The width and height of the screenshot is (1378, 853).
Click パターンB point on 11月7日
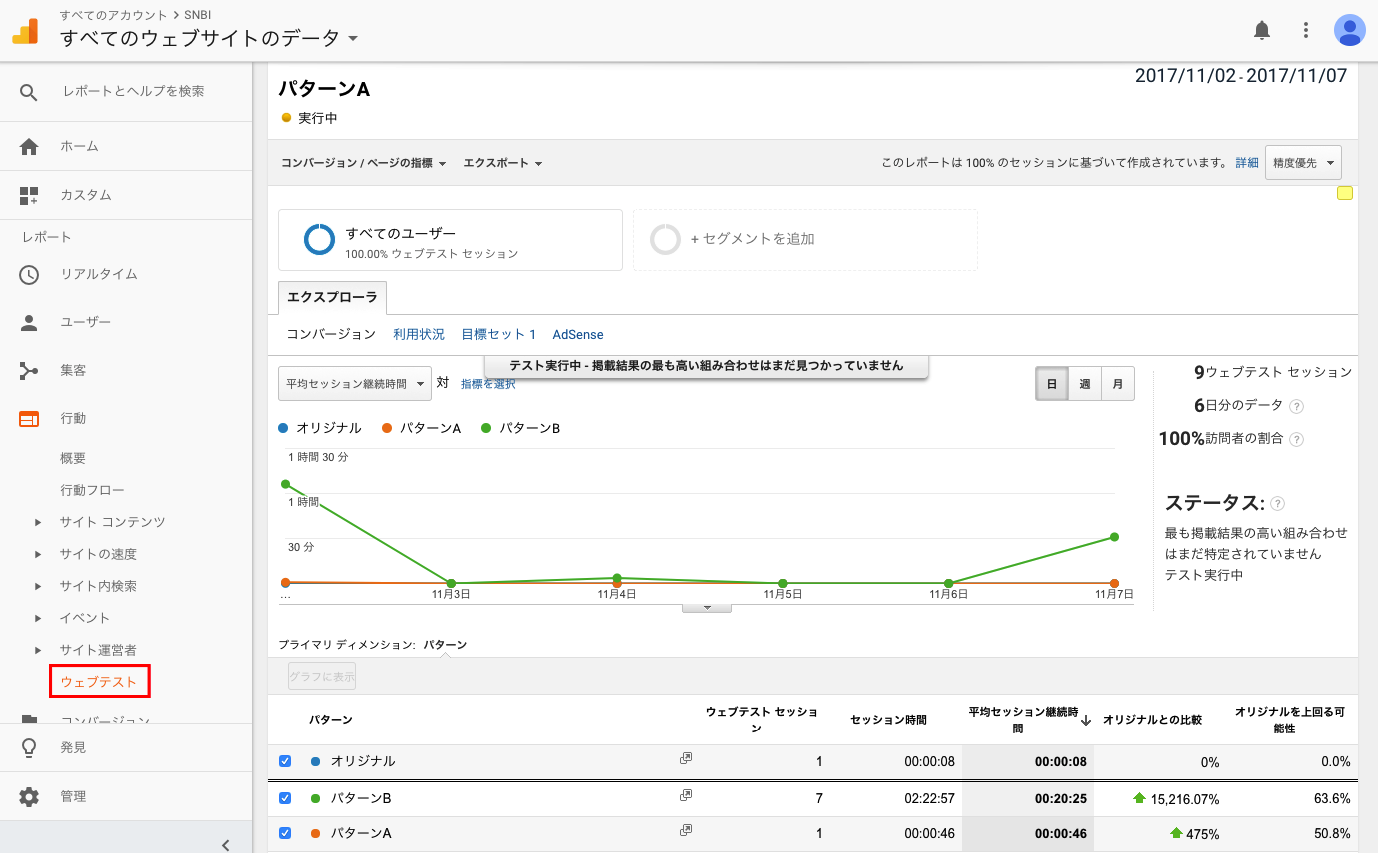(x=1114, y=537)
